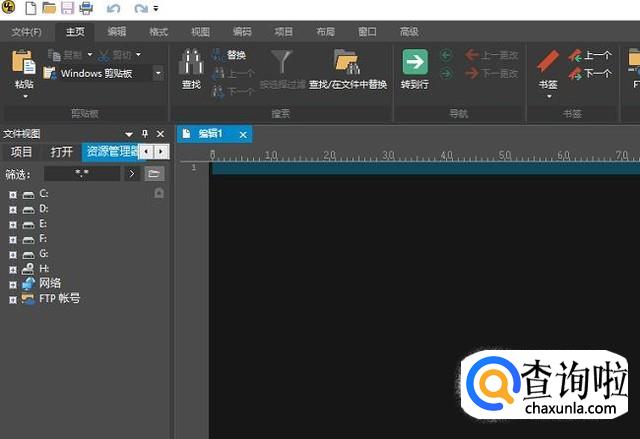640x439 pixels.
Task: Switch to the 项目 tab in file view
Action: pos(21,152)
